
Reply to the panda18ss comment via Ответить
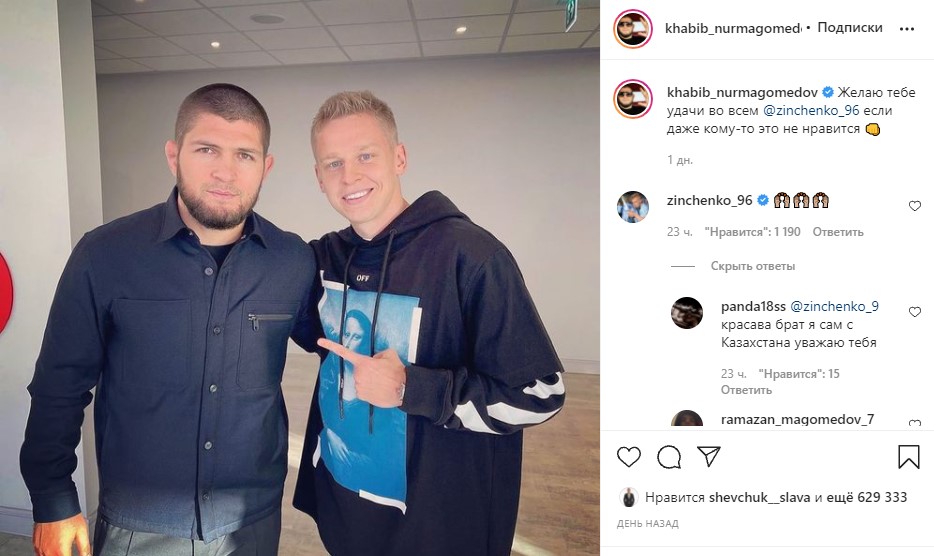point(746,390)
